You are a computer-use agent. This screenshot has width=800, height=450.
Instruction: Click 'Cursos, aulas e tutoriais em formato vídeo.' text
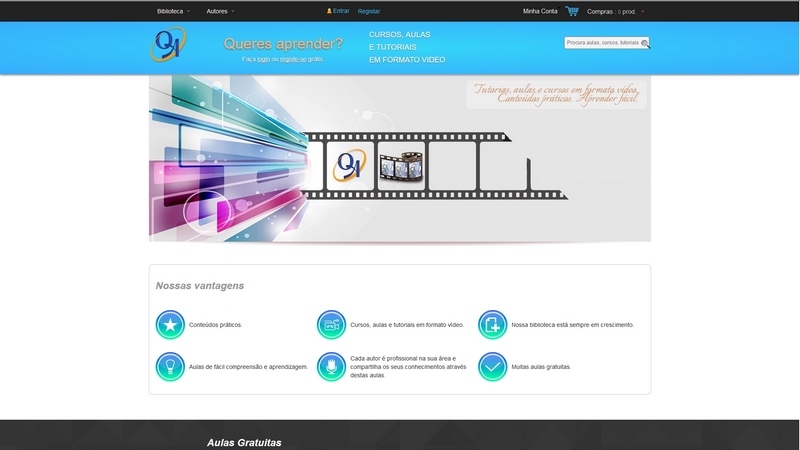tap(407, 325)
